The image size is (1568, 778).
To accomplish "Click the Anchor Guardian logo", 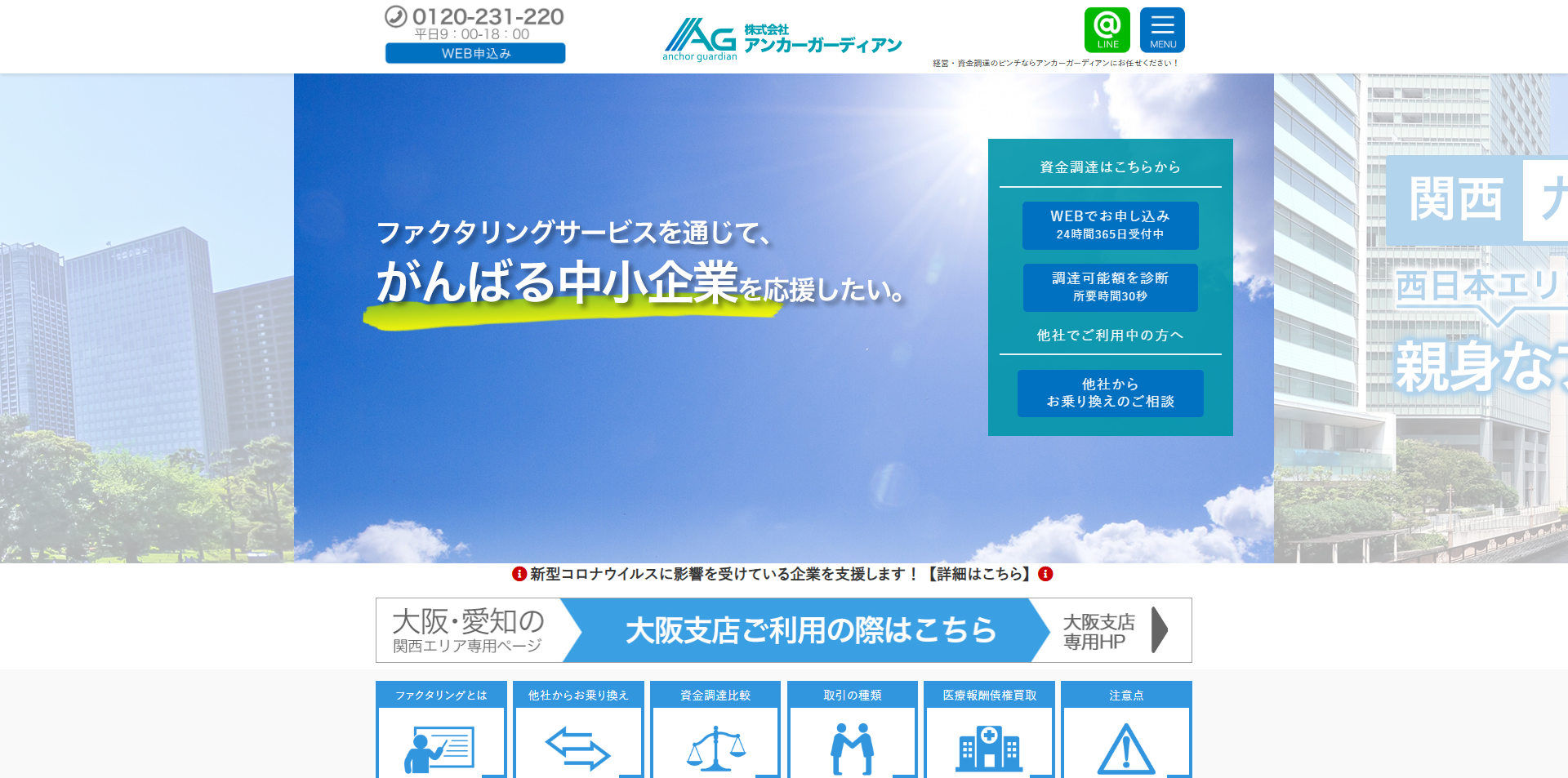I will (782, 38).
